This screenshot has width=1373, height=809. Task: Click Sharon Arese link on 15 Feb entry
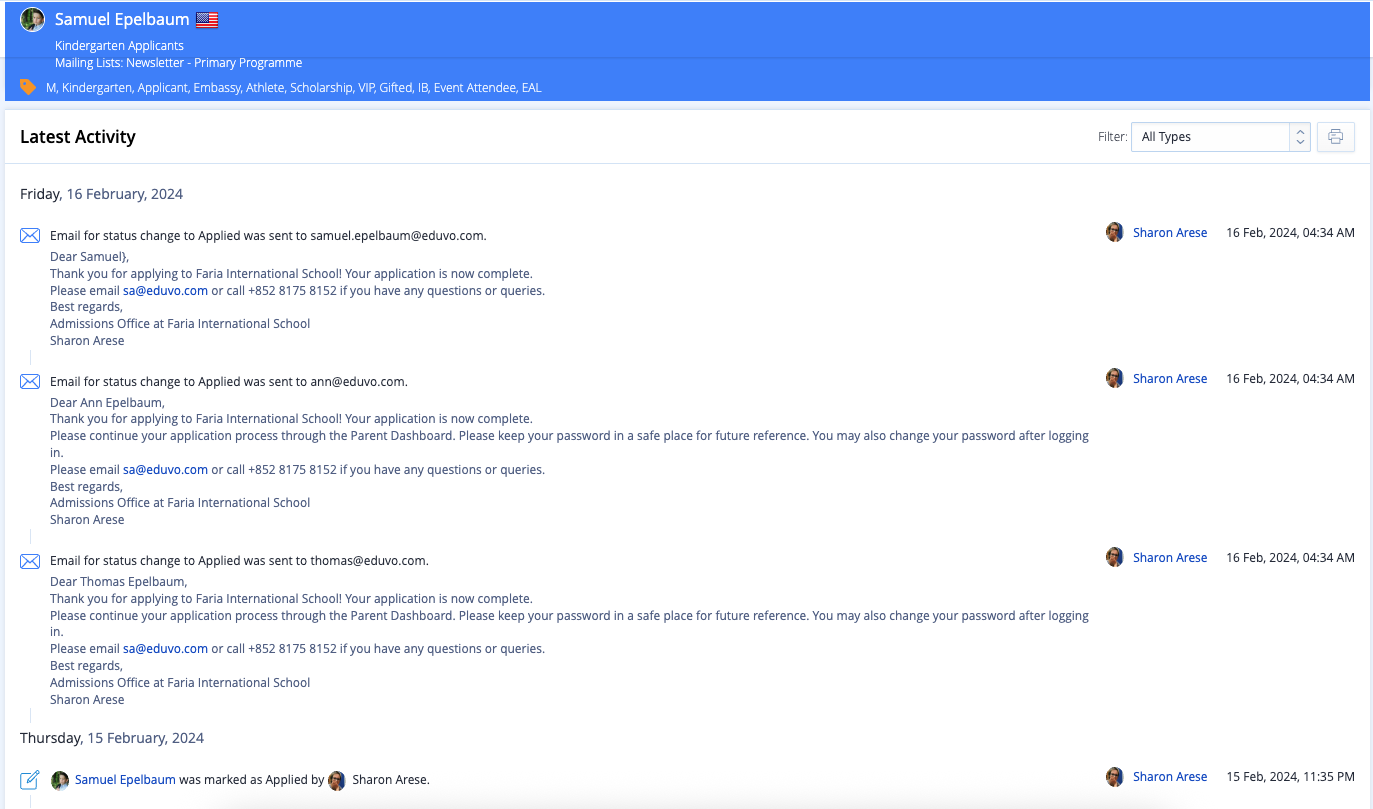tap(1169, 777)
